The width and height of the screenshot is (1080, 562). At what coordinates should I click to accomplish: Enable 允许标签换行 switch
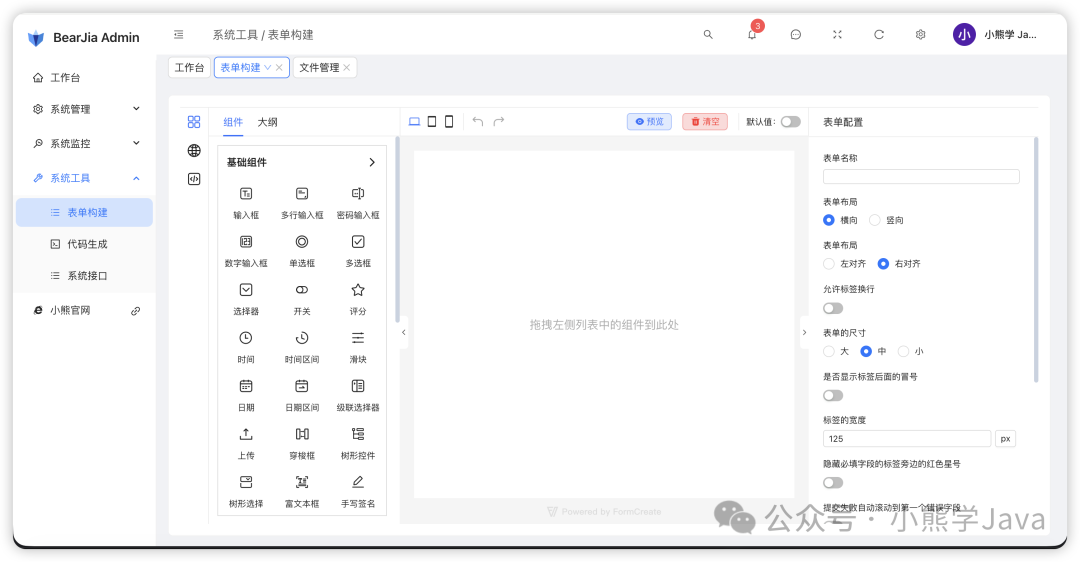[833, 309]
